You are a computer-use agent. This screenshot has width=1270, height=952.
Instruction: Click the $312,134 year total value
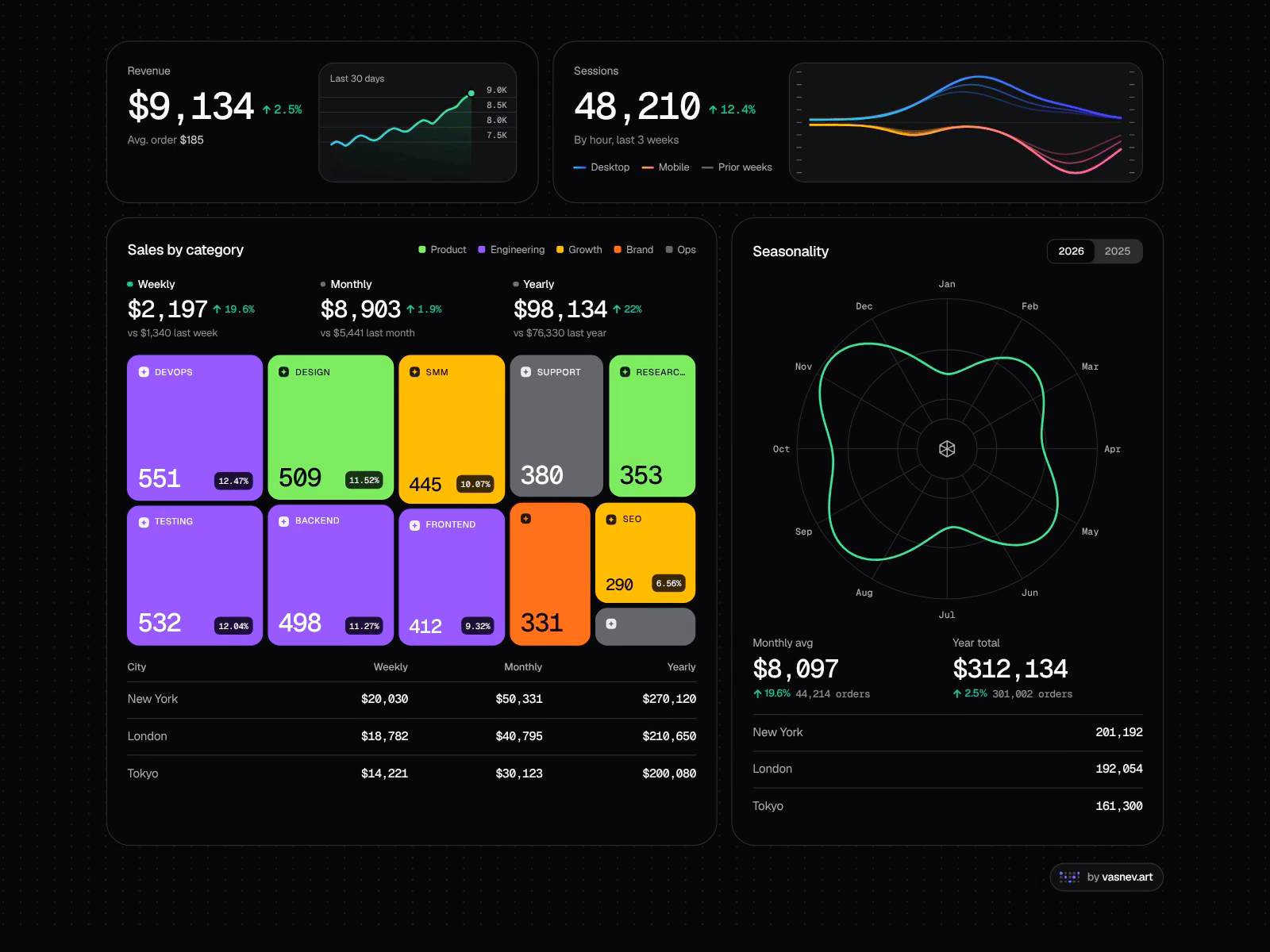click(1010, 669)
